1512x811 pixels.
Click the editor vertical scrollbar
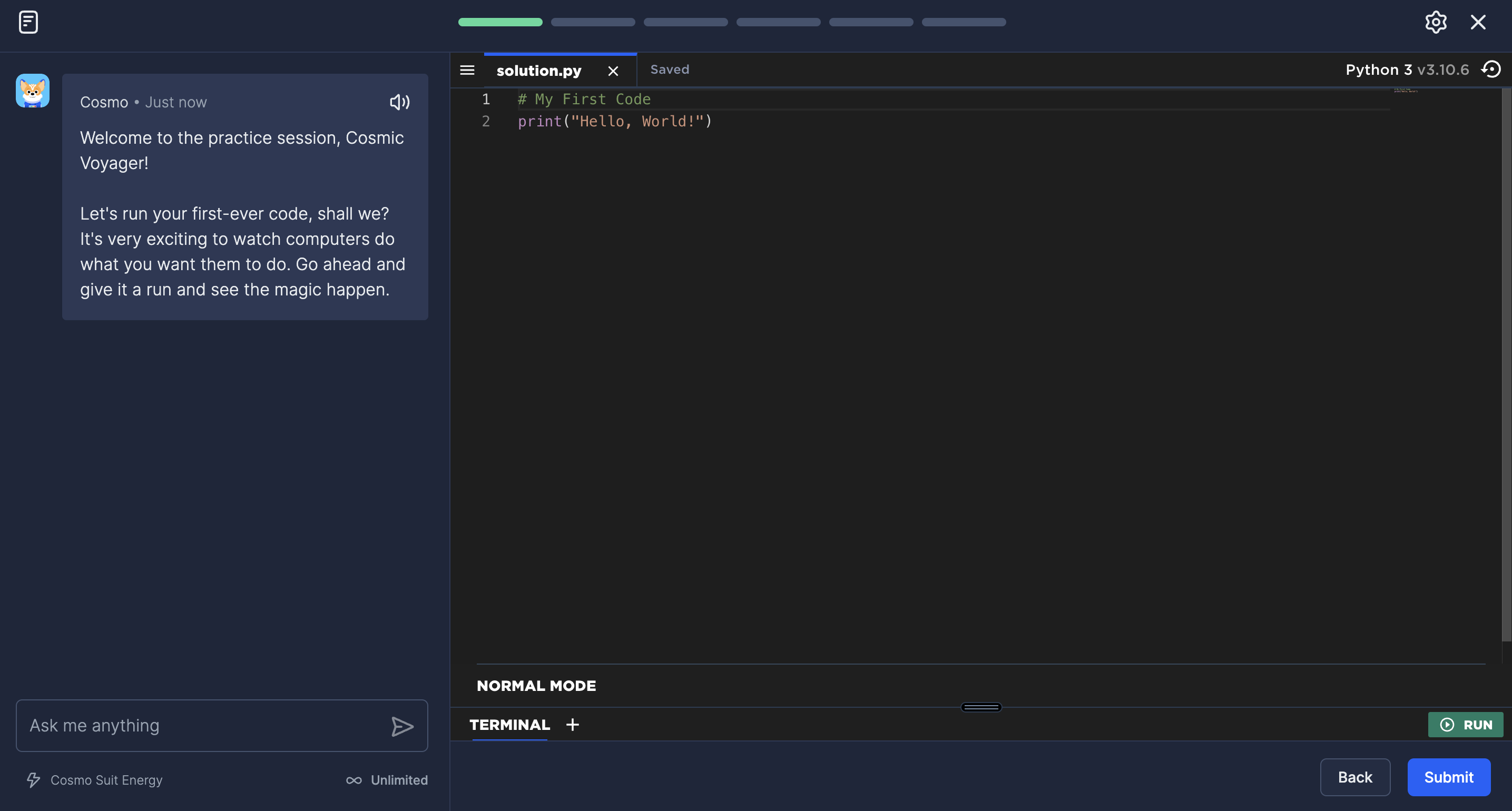point(1506,364)
